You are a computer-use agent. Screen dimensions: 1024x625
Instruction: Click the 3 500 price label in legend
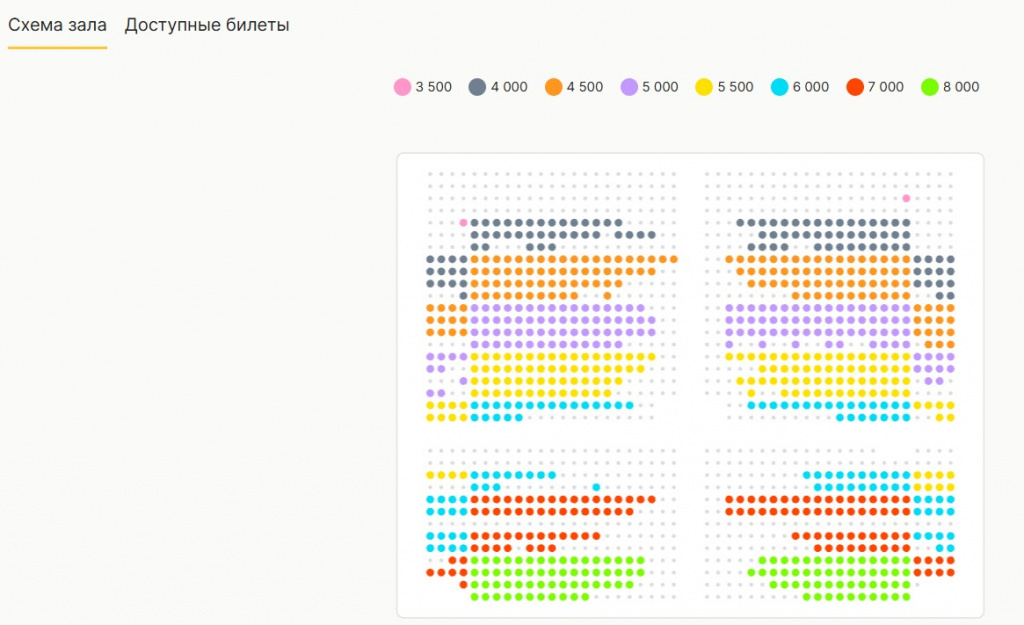click(433, 87)
